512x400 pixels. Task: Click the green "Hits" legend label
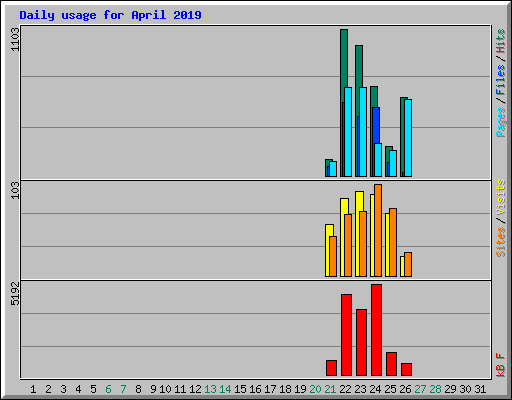tap(500, 41)
